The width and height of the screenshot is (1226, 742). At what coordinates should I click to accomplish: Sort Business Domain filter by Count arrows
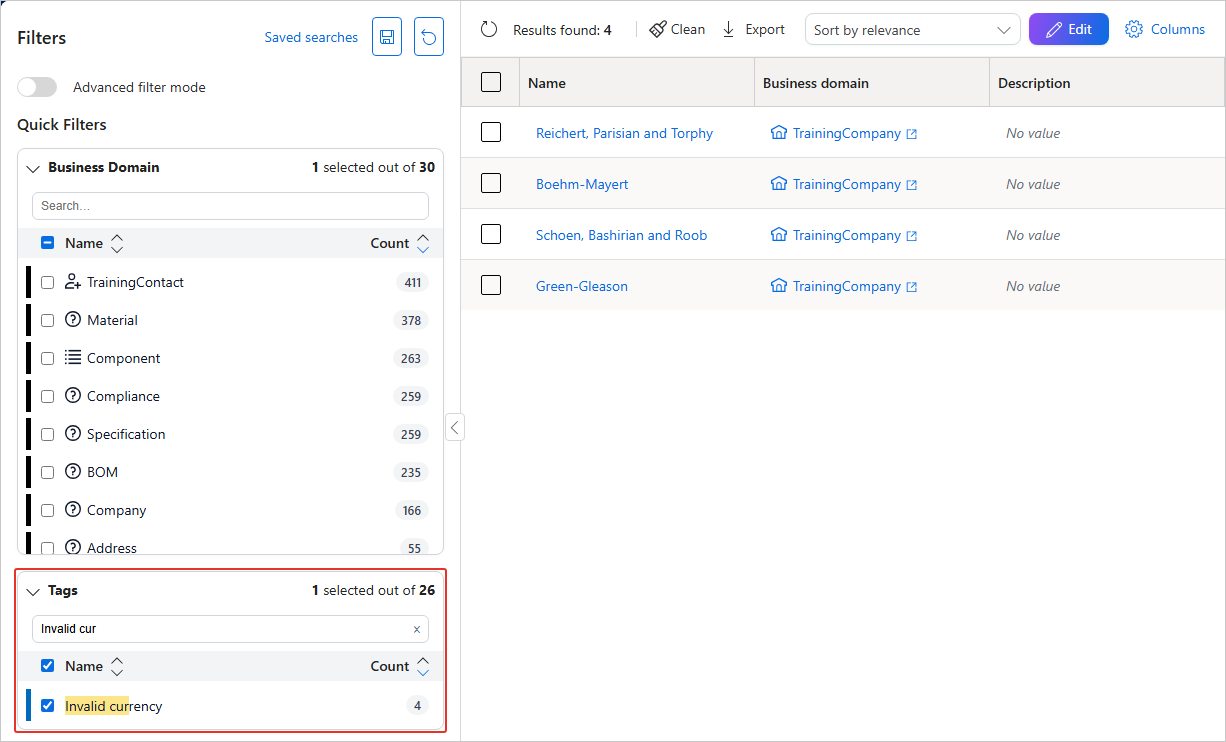[423, 243]
